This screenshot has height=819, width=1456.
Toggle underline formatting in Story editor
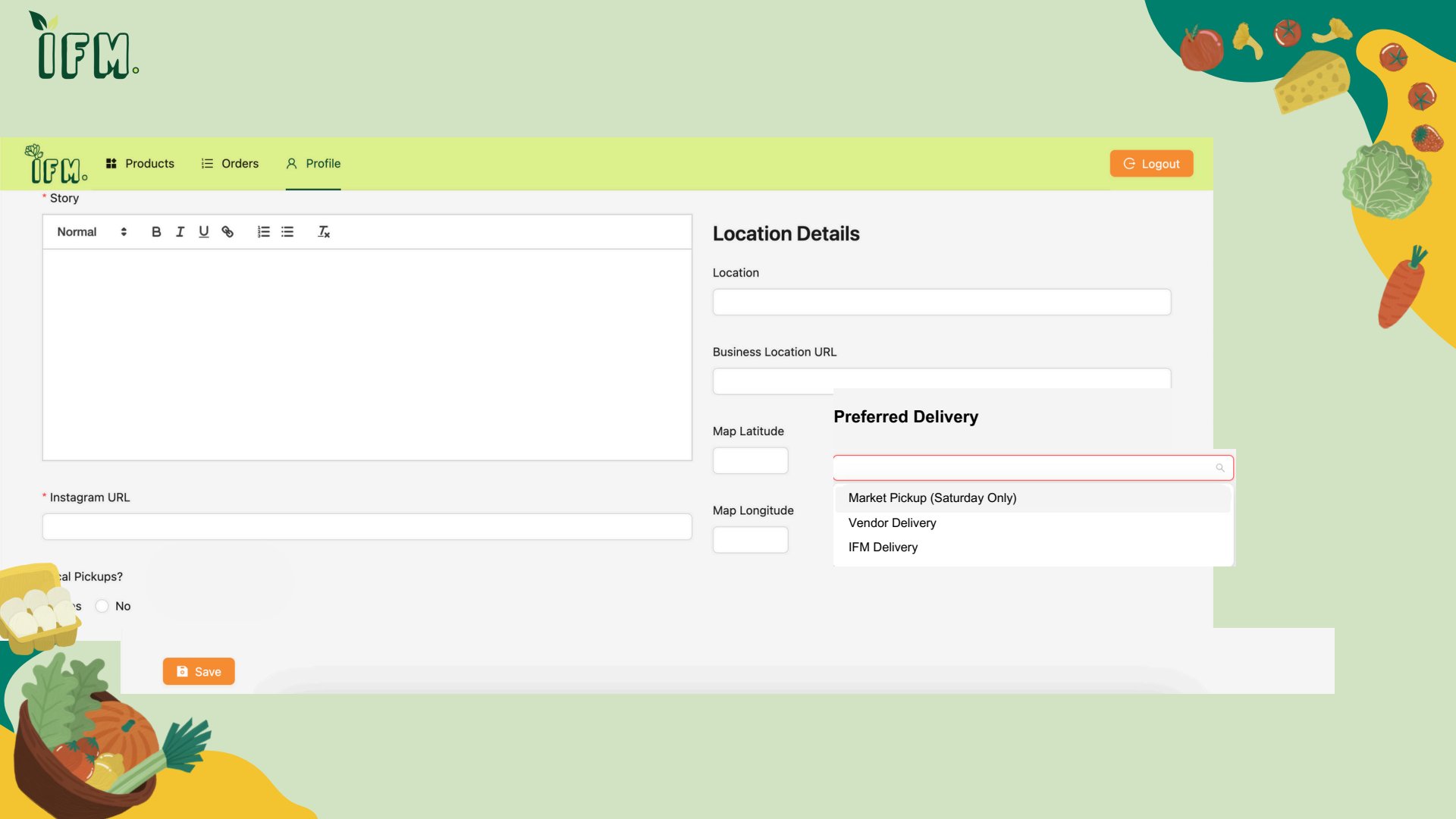pyautogui.click(x=203, y=232)
